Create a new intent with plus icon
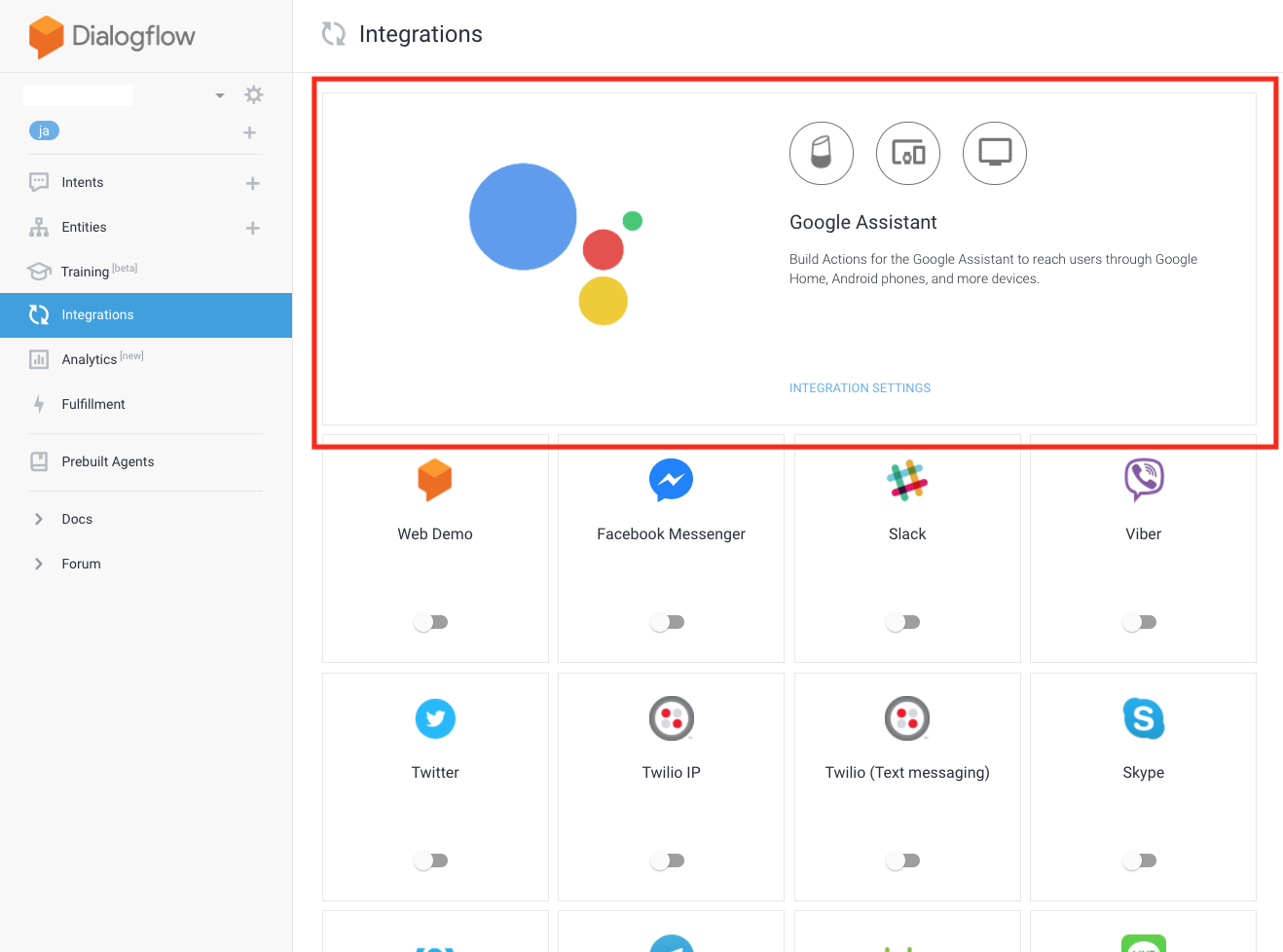This screenshot has width=1283, height=952. pos(253,183)
